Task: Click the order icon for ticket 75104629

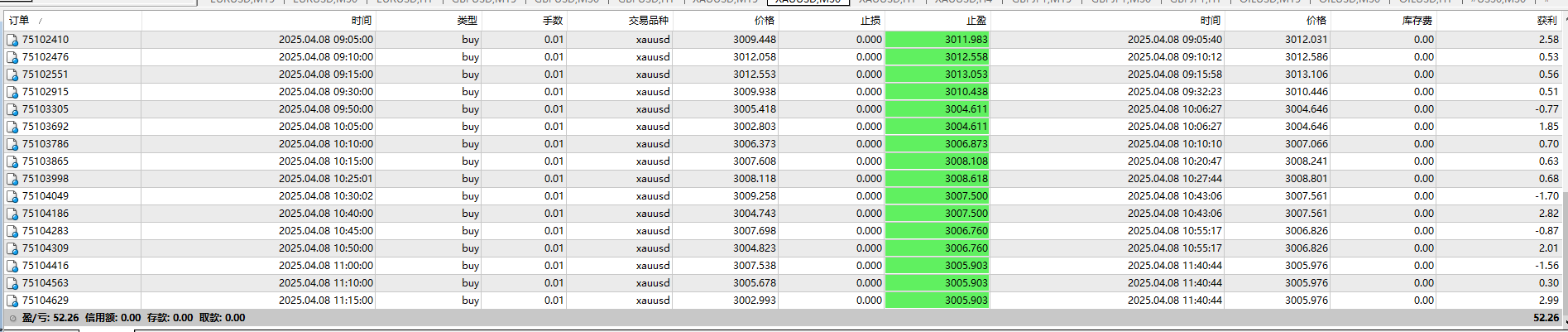Action: coord(12,301)
